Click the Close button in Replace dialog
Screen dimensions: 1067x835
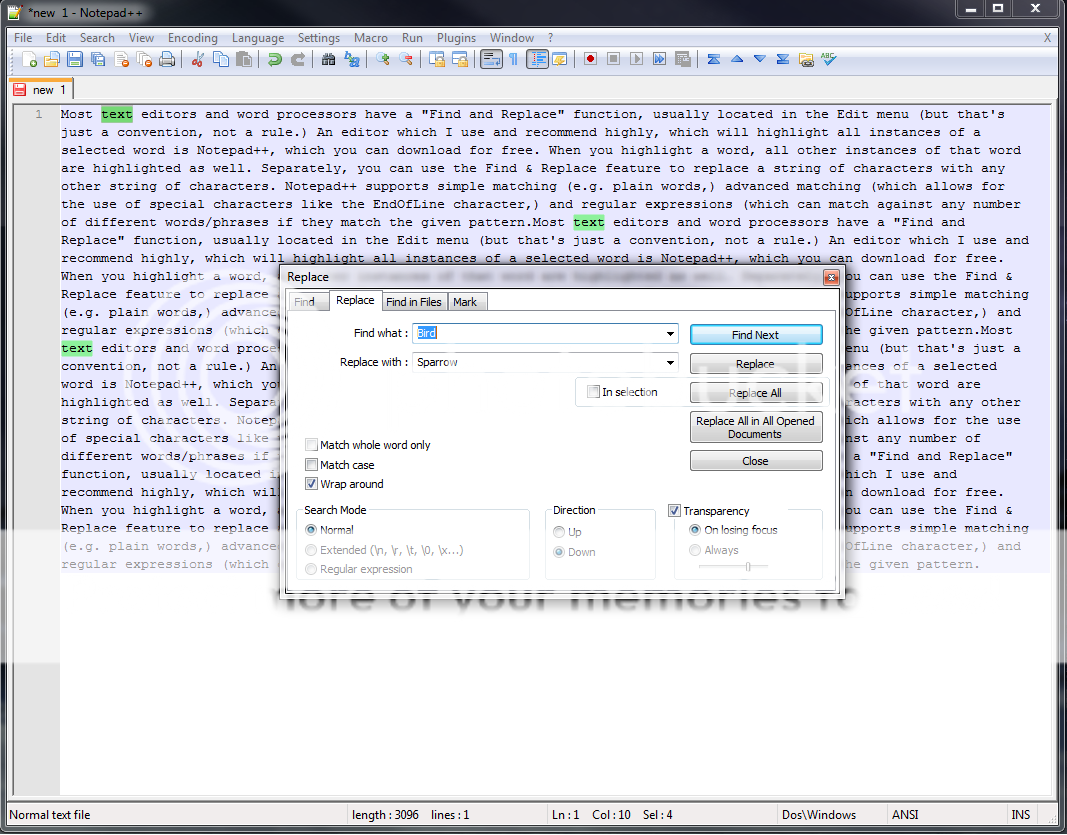(756, 461)
